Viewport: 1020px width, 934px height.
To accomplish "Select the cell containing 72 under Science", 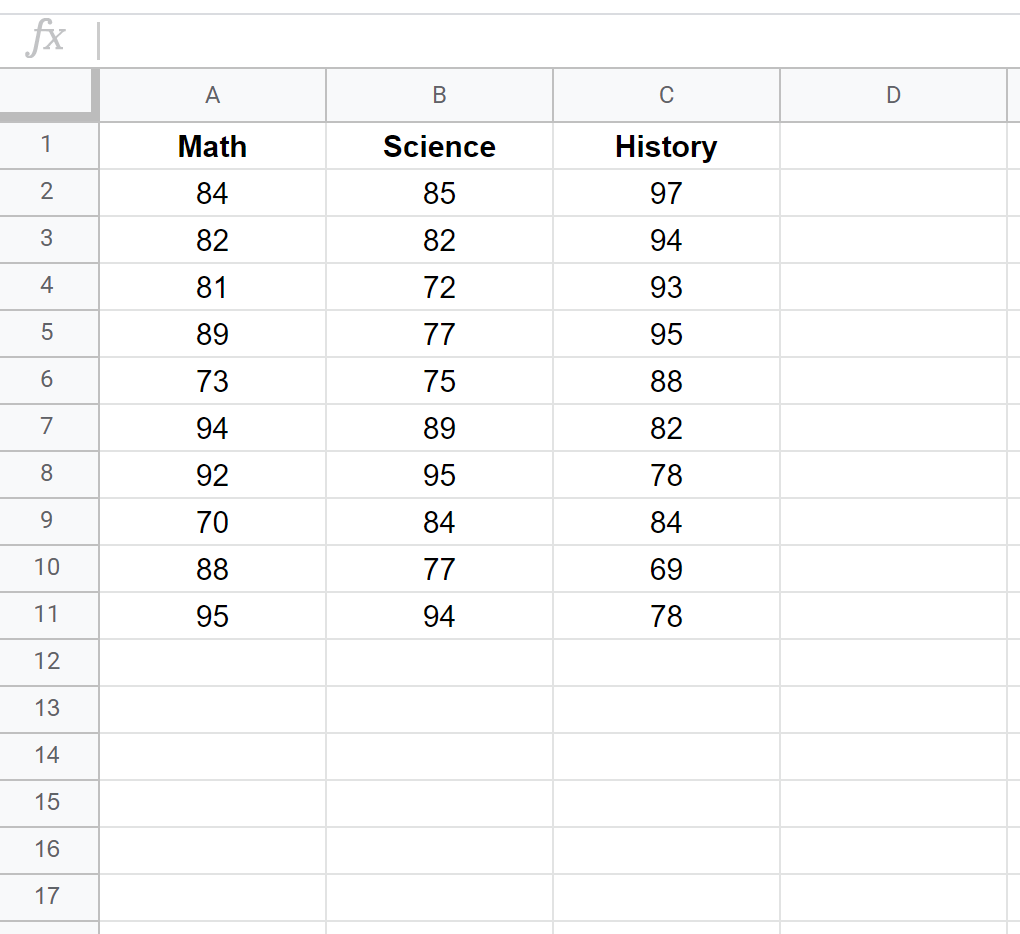I will coord(439,287).
